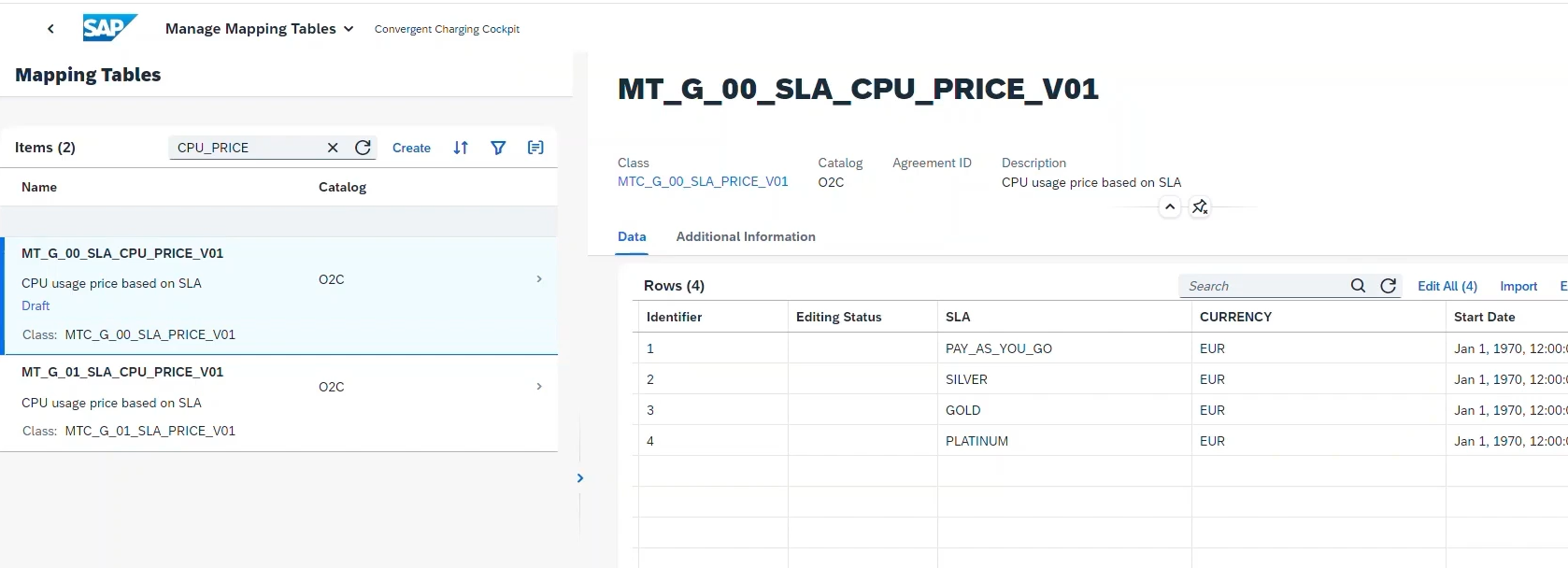Collapse the header with up chevron
The height and width of the screenshot is (568, 1568).
(1170, 206)
